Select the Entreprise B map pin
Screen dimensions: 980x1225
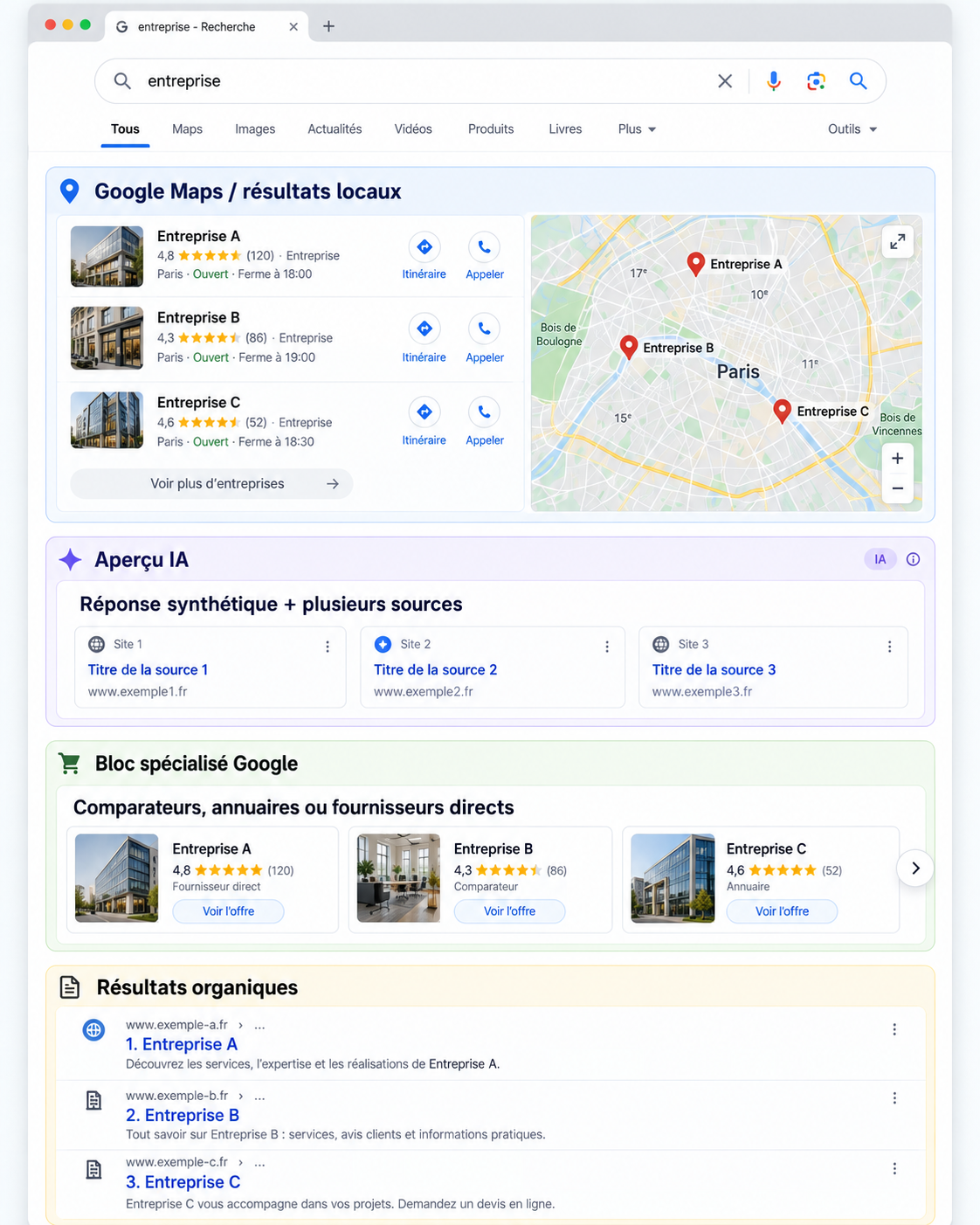coord(628,347)
